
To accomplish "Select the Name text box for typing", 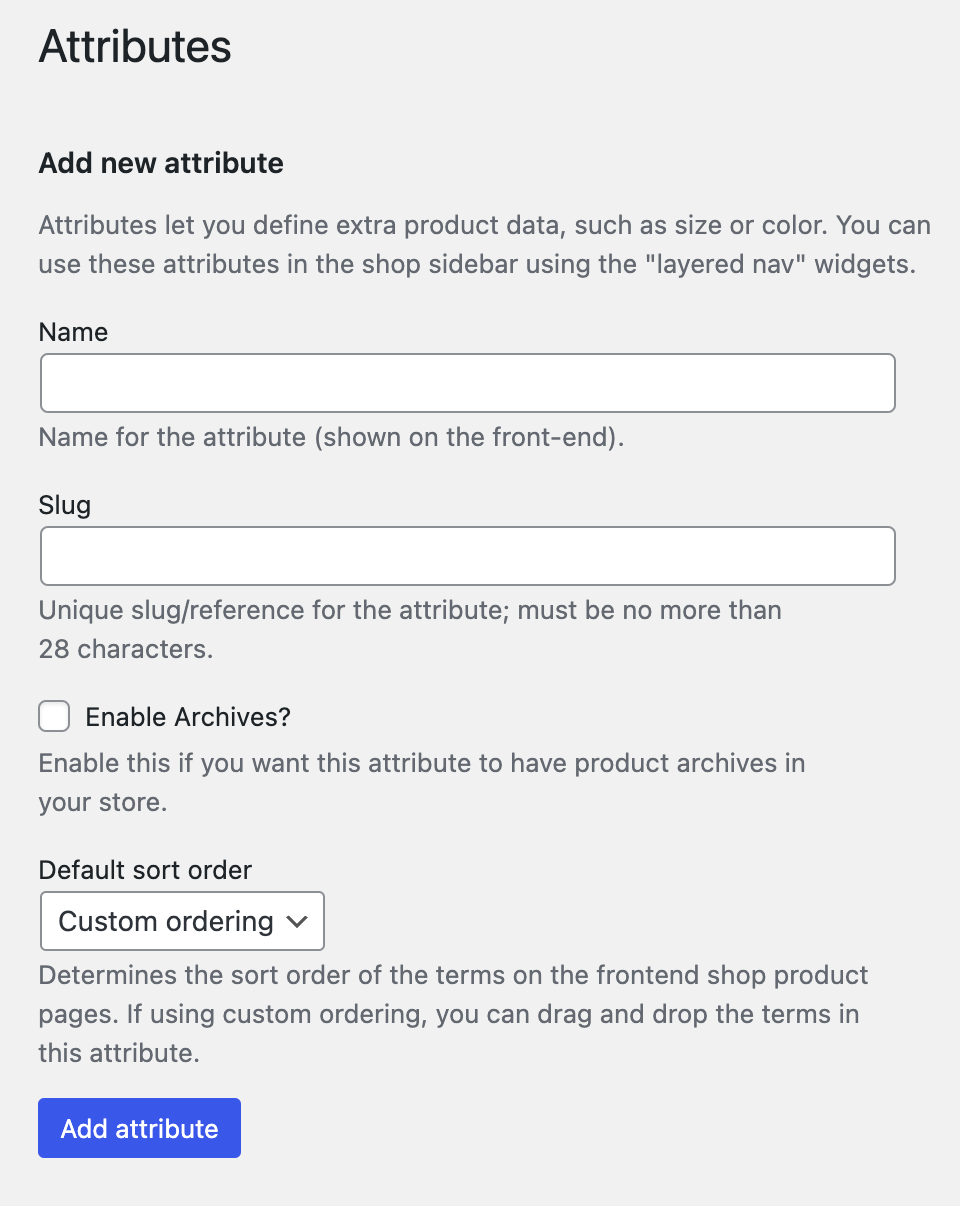I will tap(468, 382).
